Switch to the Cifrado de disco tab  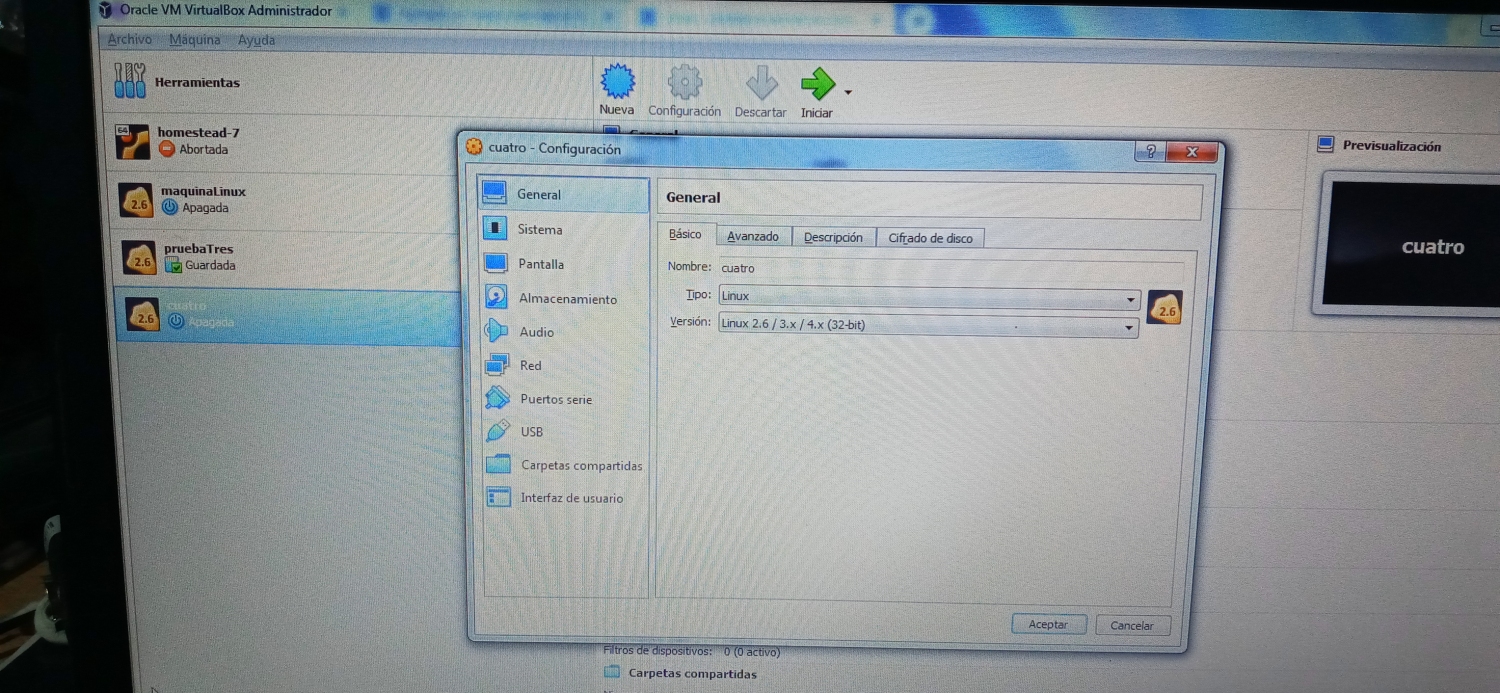coord(930,238)
